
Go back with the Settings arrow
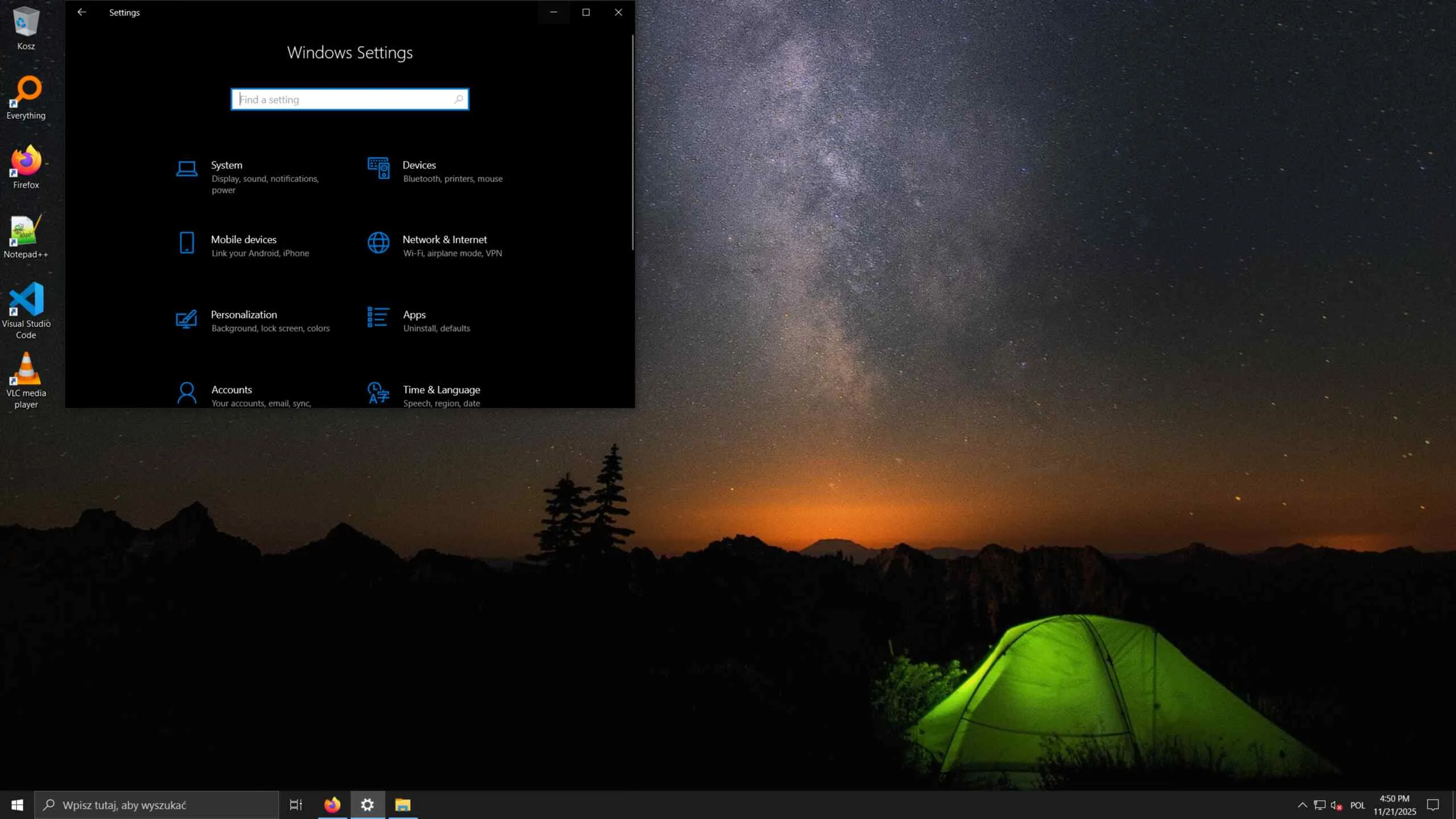click(82, 12)
